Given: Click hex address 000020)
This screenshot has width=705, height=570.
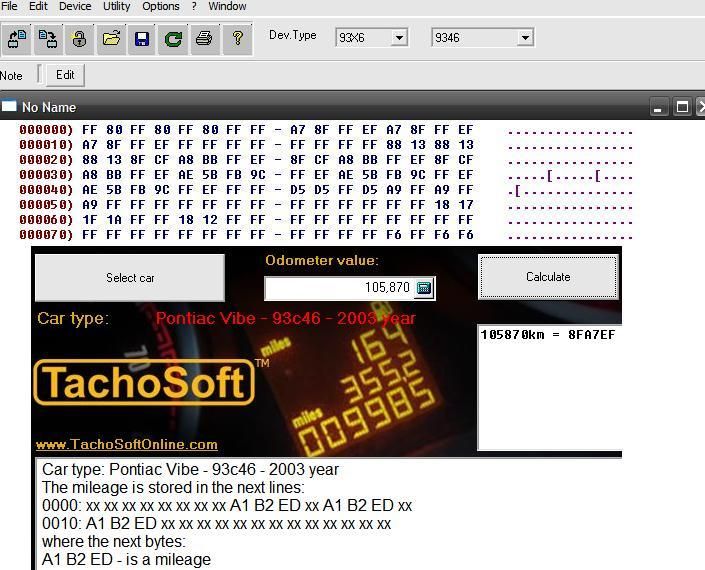Looking at the screenshot, I should [46, 160].
